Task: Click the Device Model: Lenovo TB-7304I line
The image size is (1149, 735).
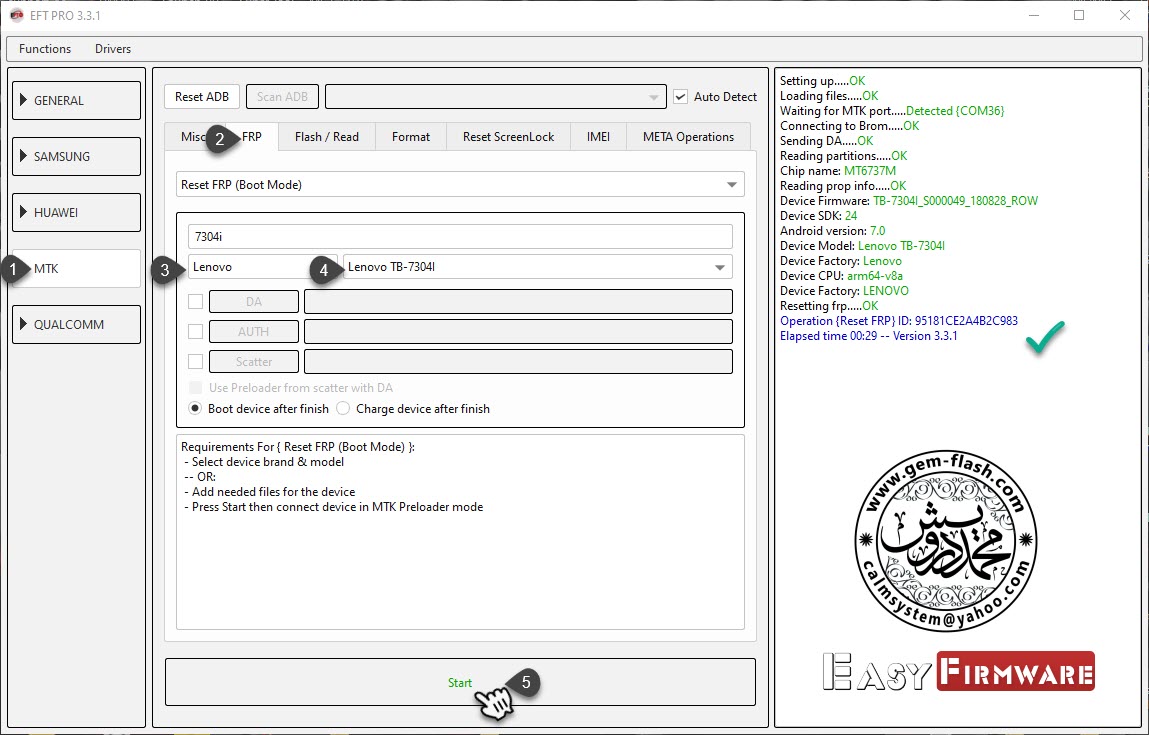Action: click(862, 245)
